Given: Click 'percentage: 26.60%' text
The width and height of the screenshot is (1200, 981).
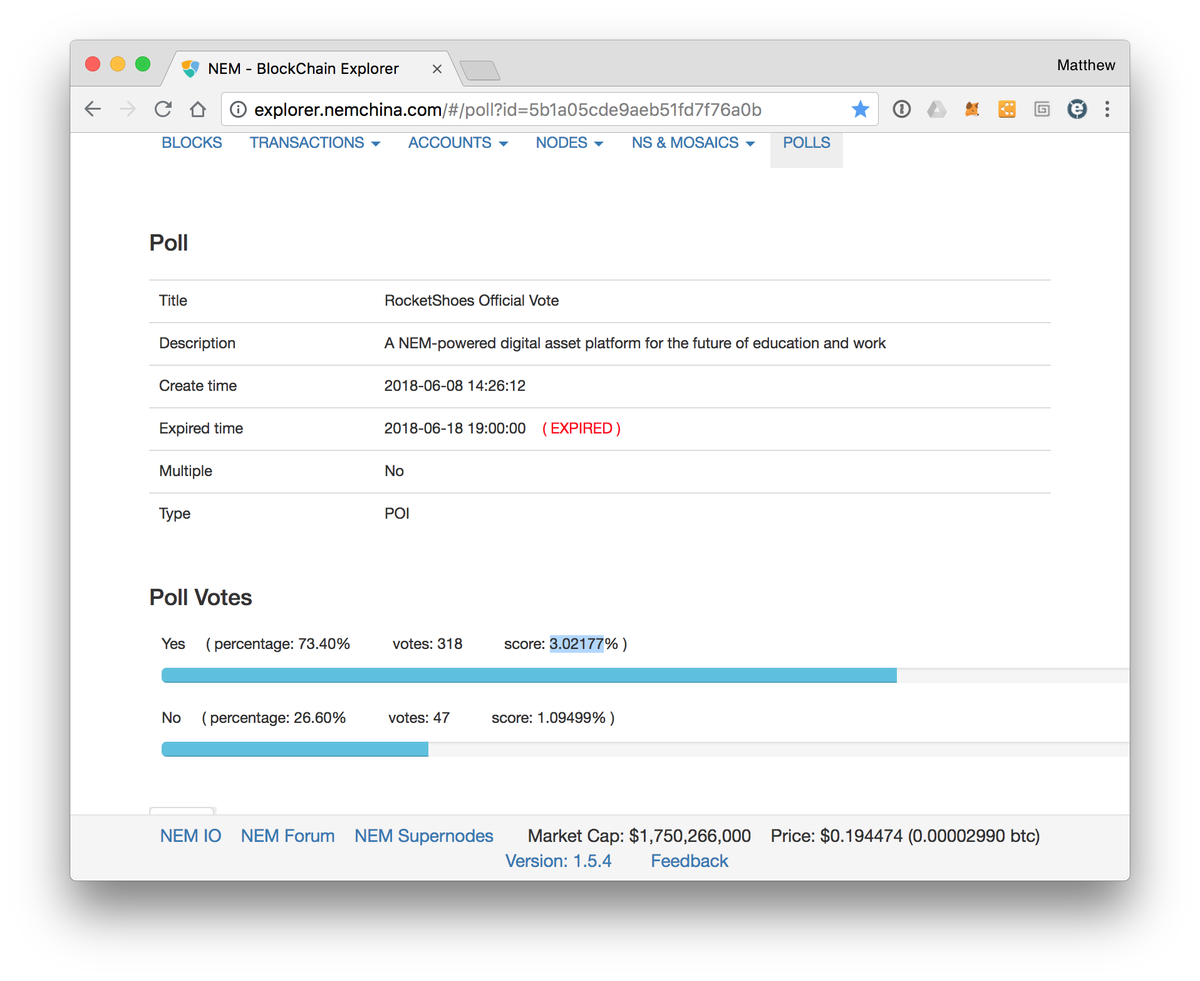Looking at the screenshot, I should [x=278, y=718].
